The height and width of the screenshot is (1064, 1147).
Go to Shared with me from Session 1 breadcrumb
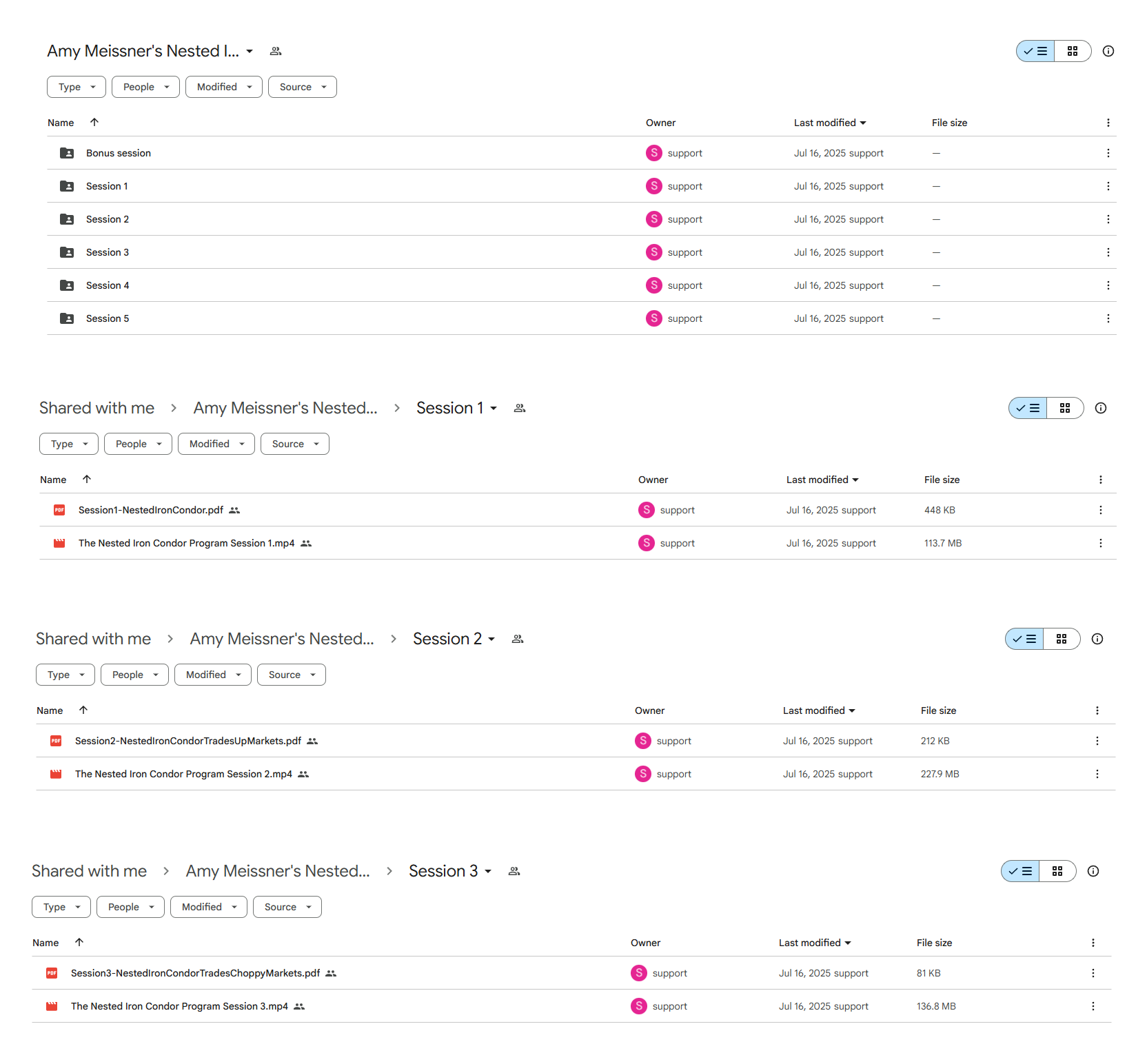[97, 408]
